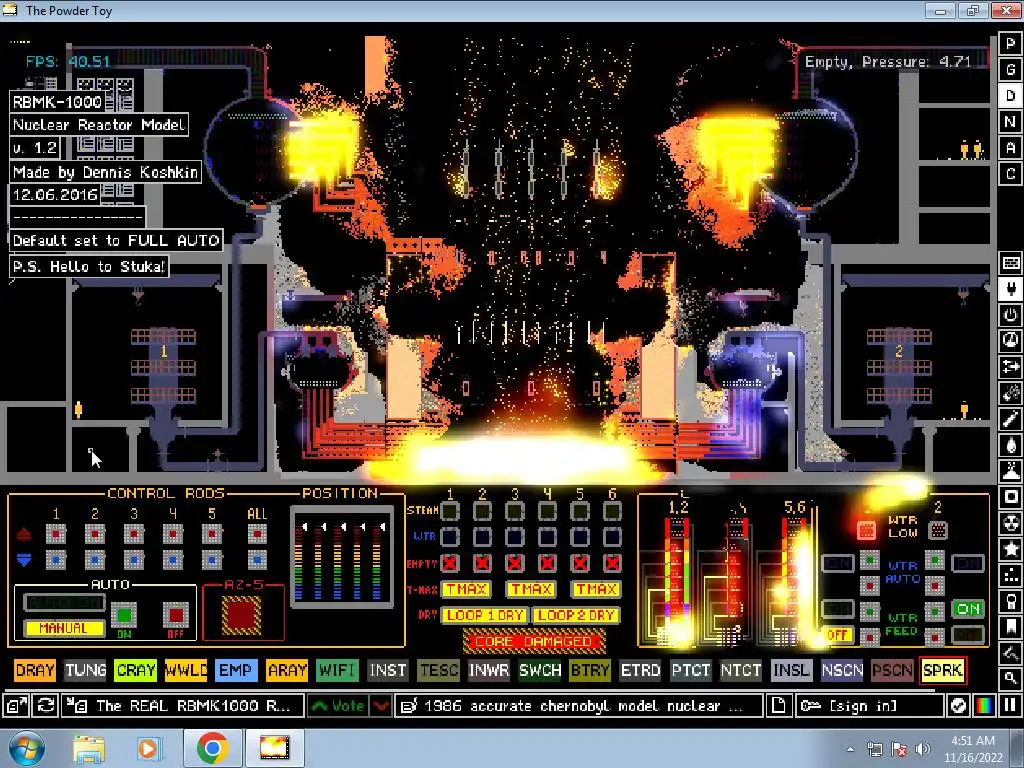Select the CRAY element
Image resolution: width=1024 pixels, height=768 pixels.
point(136,670)
